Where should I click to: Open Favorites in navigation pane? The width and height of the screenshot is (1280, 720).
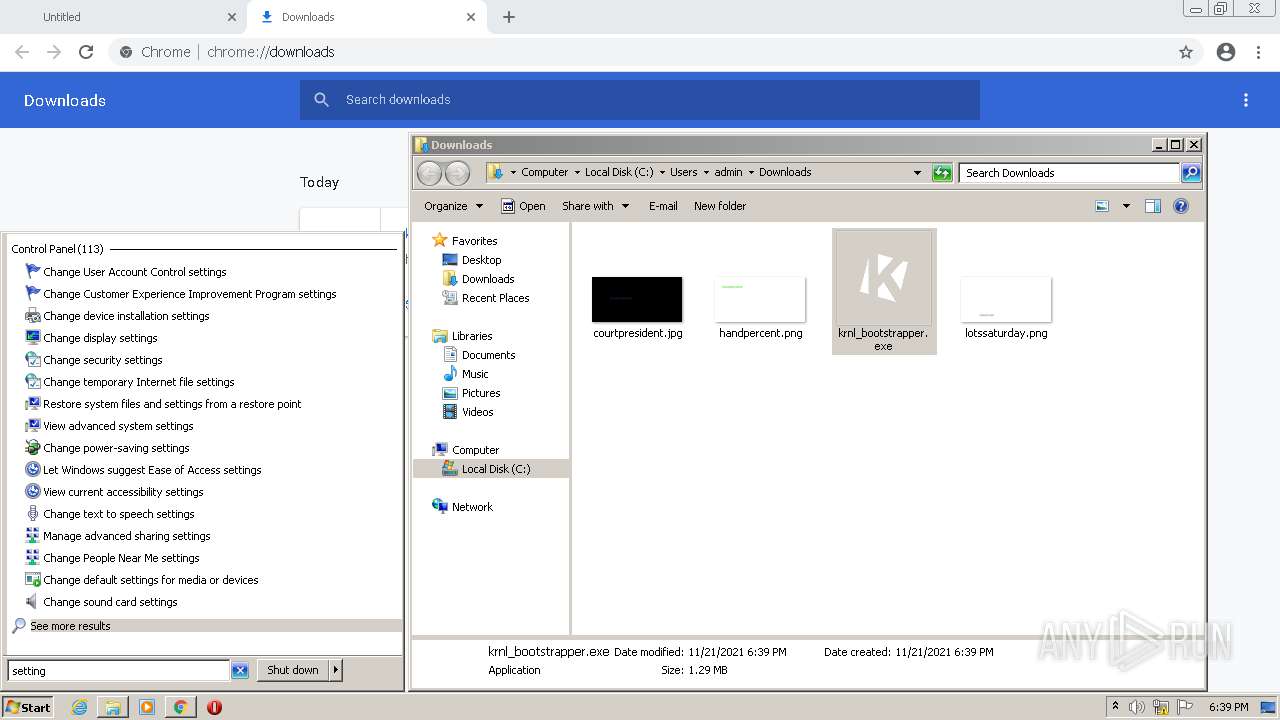pos(474,241)
